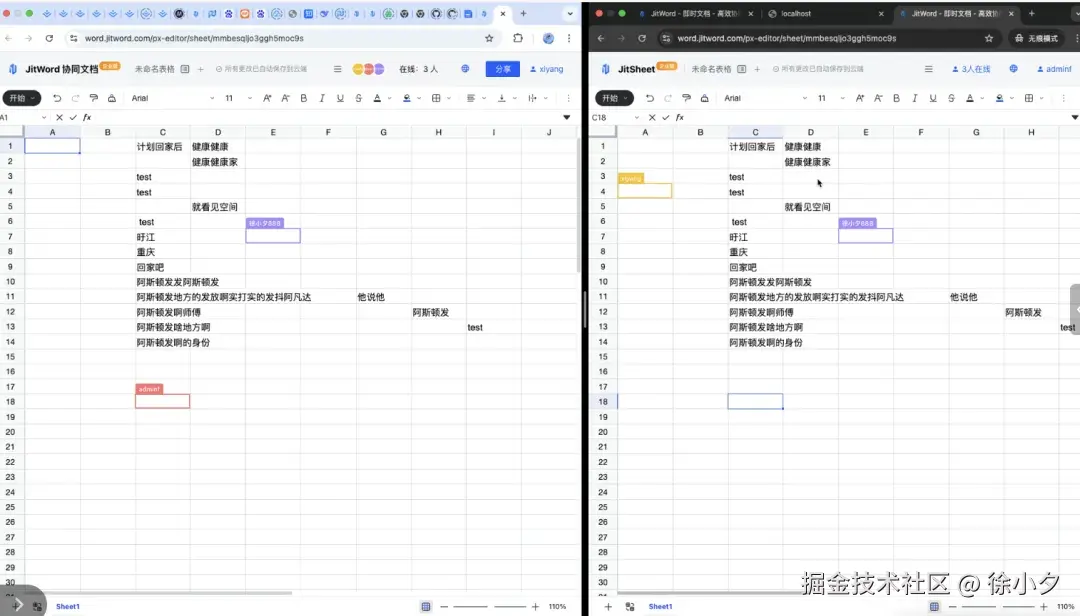
Task: Click the undo icon in JitSheet toolbar
Action: (x=652, y=96)
